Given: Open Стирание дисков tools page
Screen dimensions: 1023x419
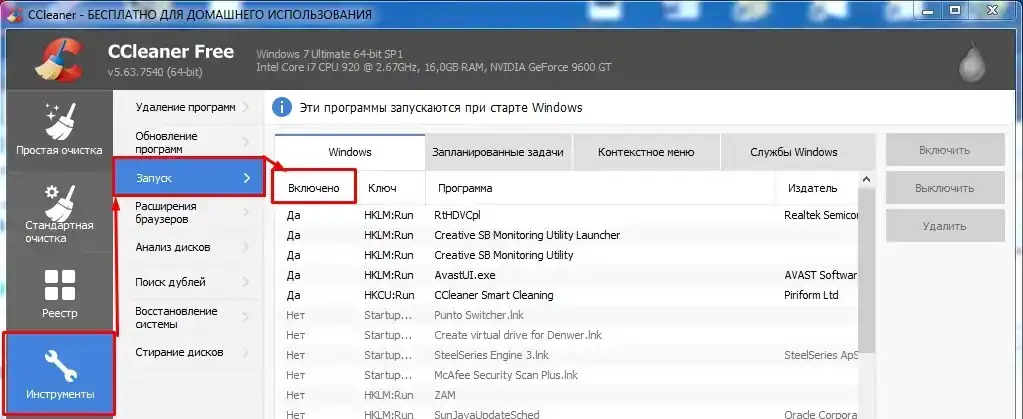Looking at the screenshot, I should coord(189,352).
